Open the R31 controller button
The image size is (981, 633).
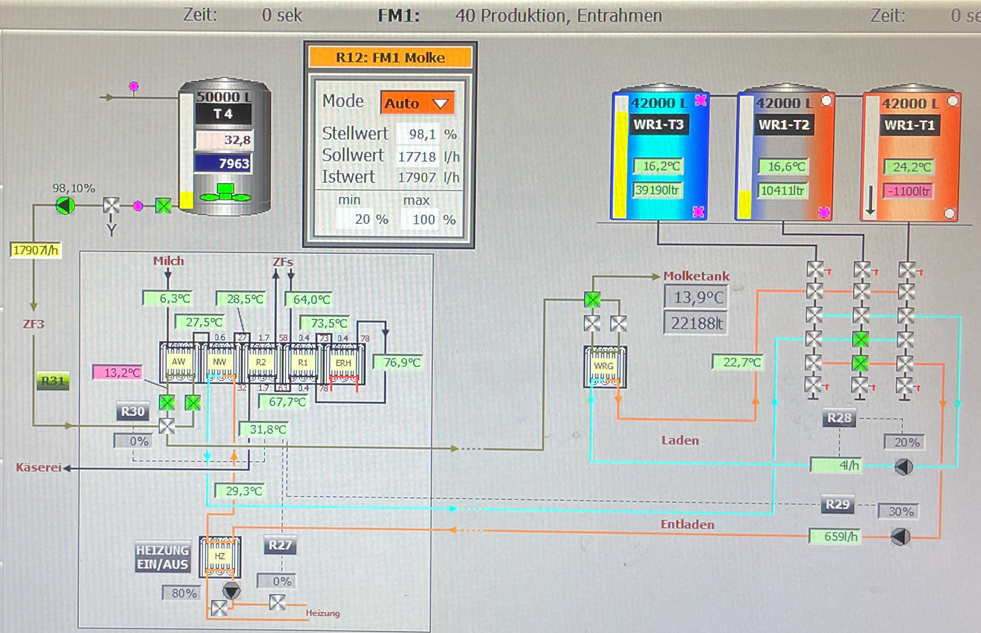point(51,381)
